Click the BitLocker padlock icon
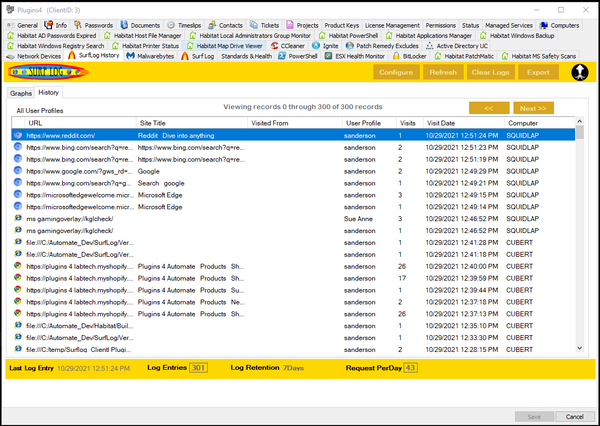600x426 pixels. (x=396, y=56)
